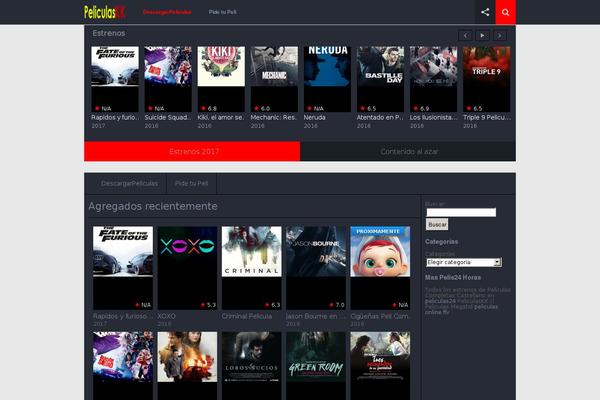
Task: Open the Mechanic carousel poster
Action: (x=274, y=79)
